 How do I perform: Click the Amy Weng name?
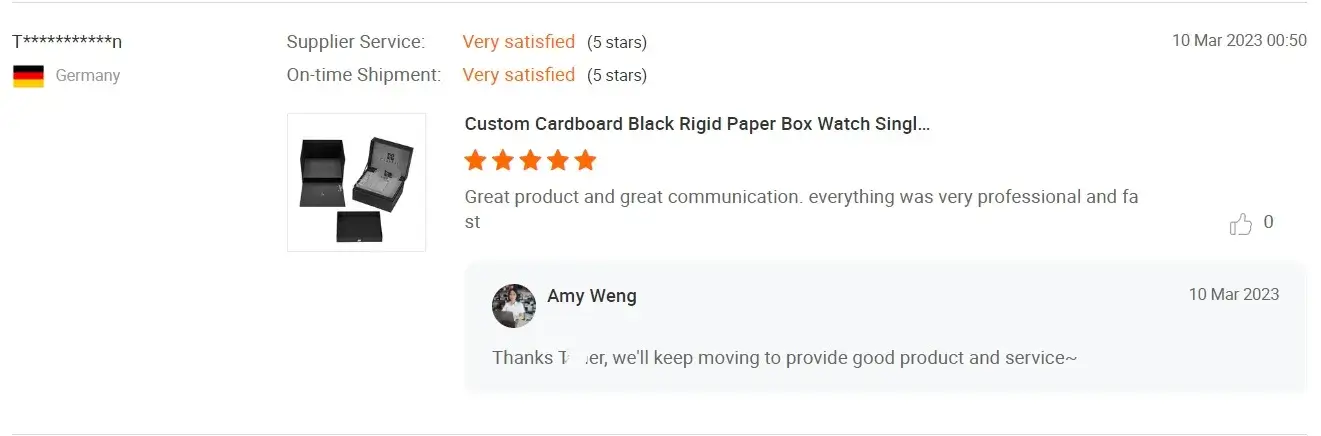click(592, 296)
